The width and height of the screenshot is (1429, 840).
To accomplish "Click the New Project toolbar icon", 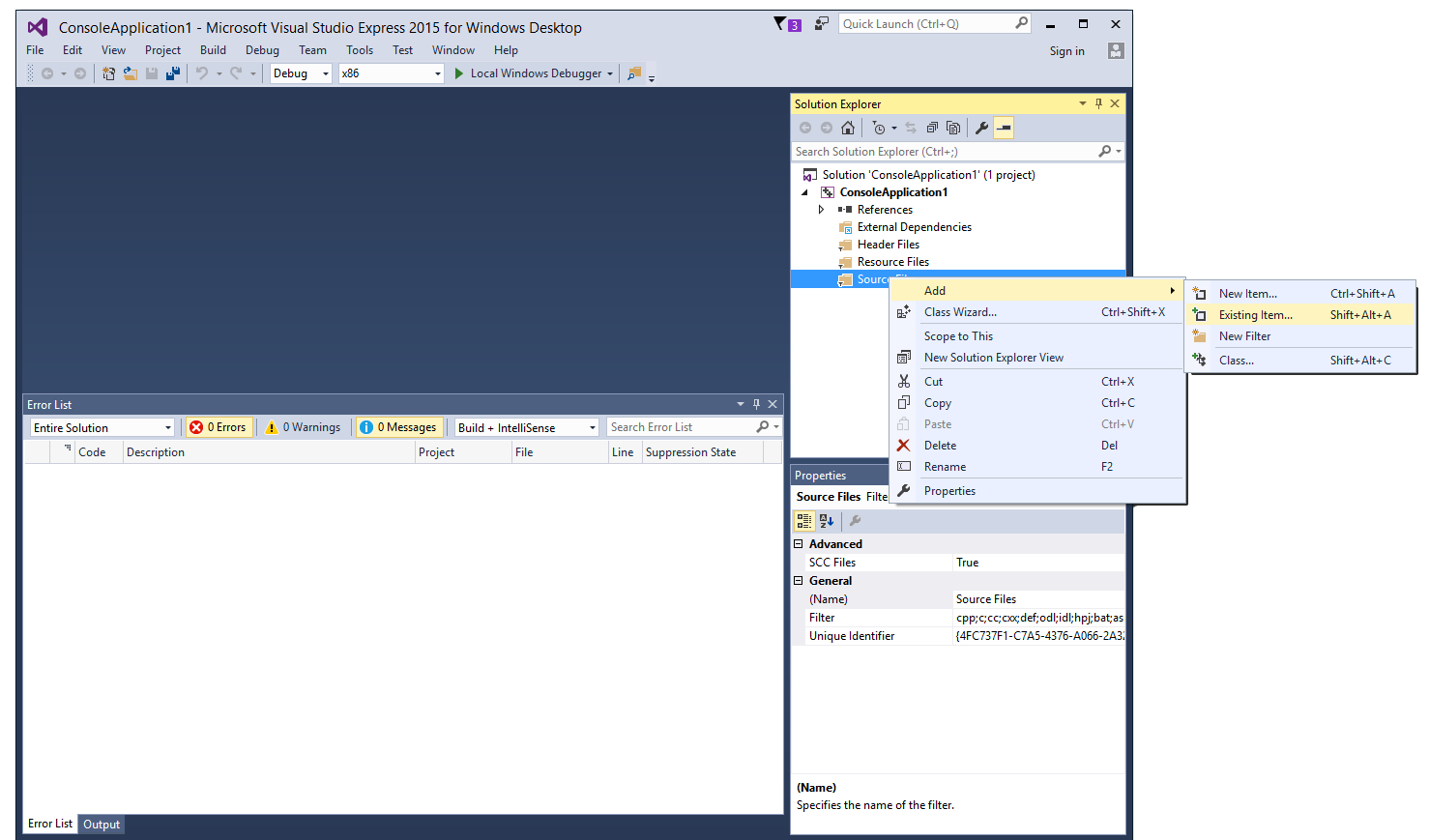I will point(108,73).
